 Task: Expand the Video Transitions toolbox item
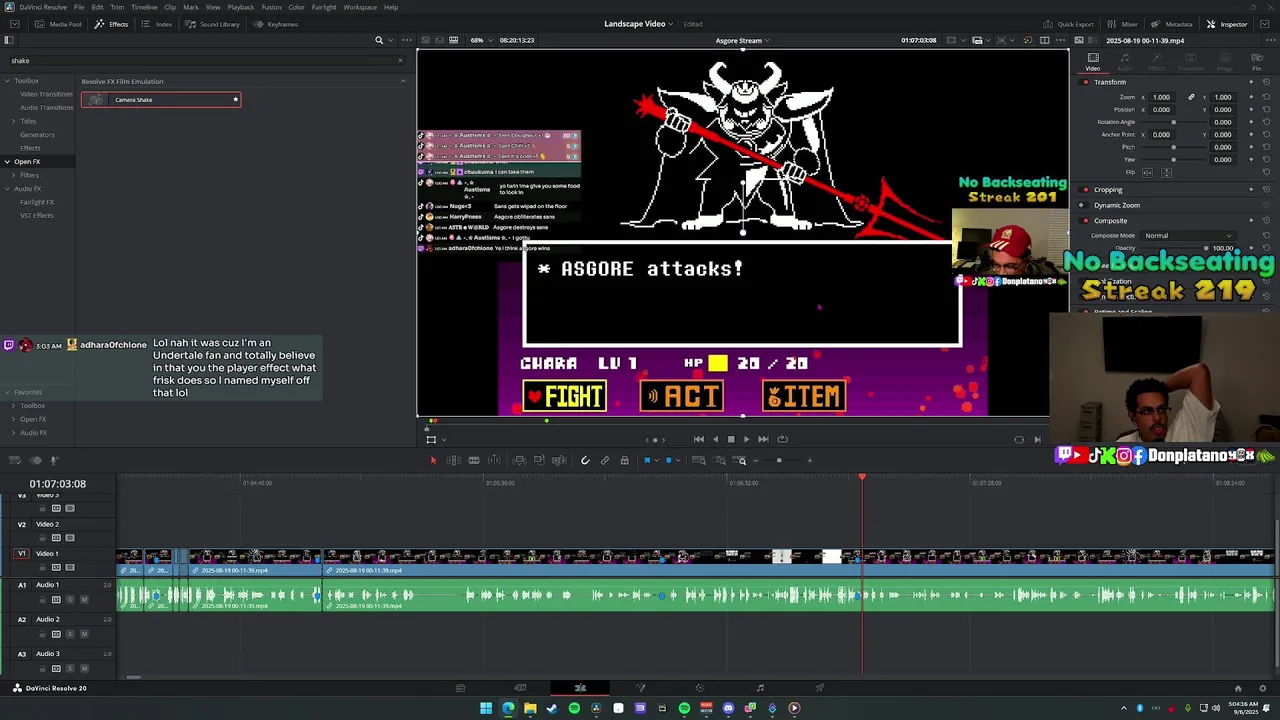(46, 94)
